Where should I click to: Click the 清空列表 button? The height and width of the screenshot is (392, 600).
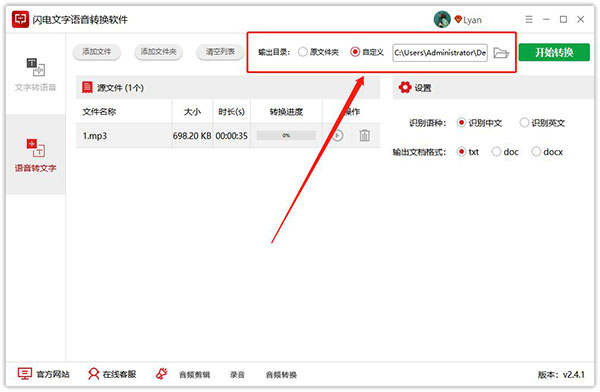[220, 52]
